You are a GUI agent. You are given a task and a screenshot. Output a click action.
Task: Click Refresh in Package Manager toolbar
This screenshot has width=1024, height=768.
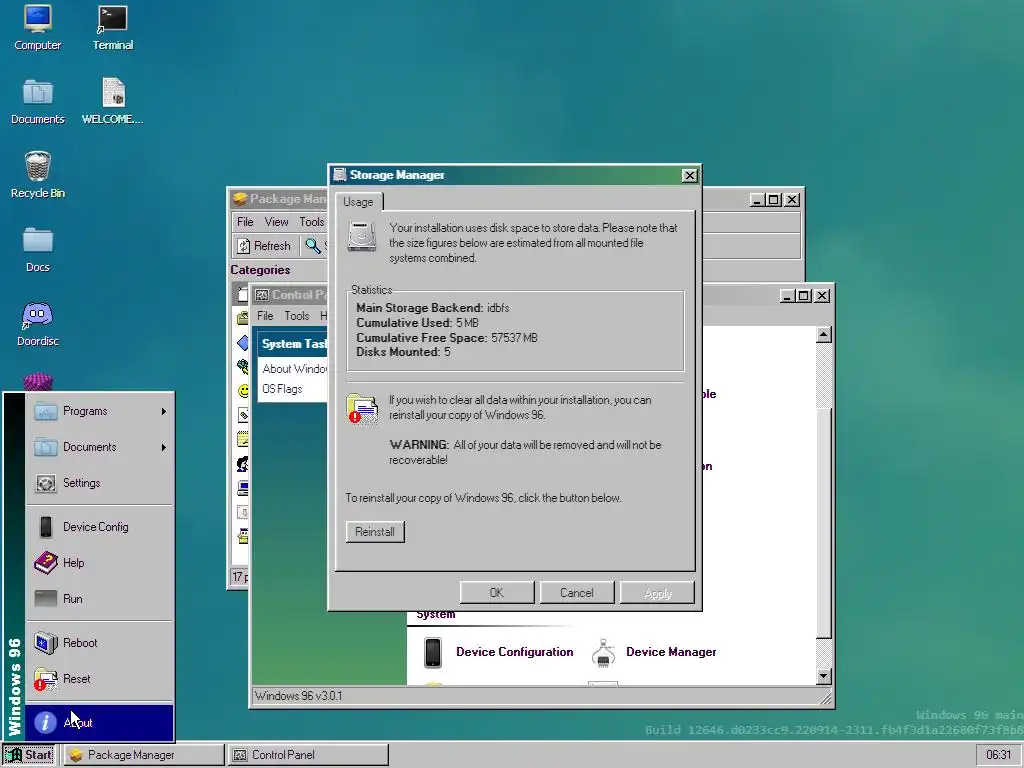pos(264,246)
